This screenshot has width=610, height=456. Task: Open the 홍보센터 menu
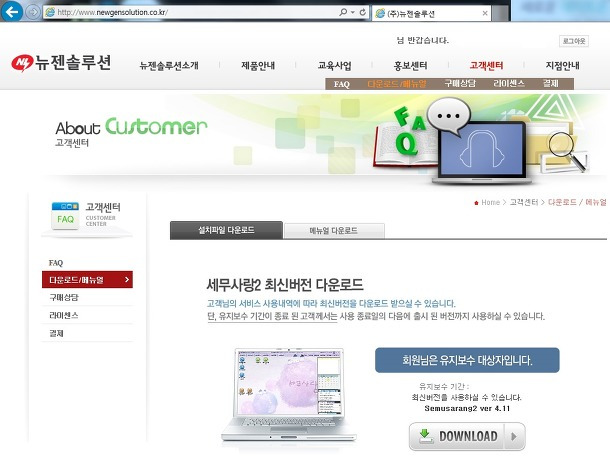[x=410, y=65]
